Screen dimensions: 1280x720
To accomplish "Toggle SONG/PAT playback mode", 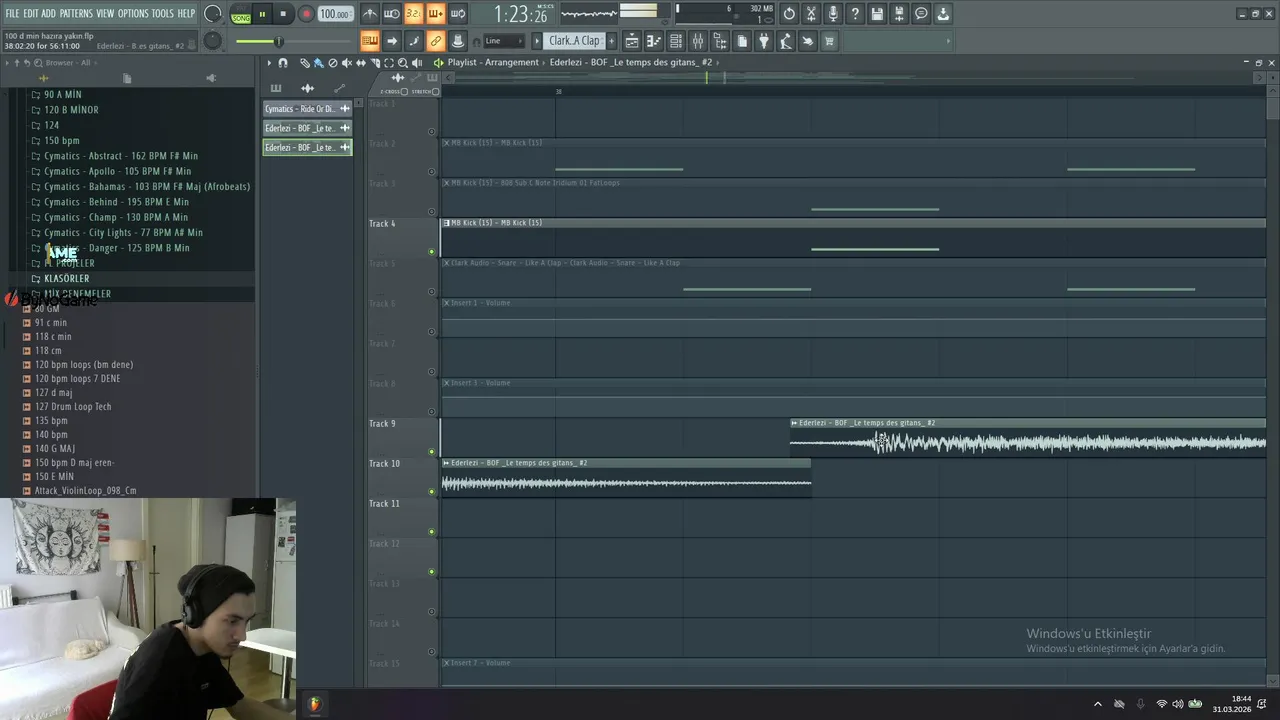I will (x=241, y=15).
